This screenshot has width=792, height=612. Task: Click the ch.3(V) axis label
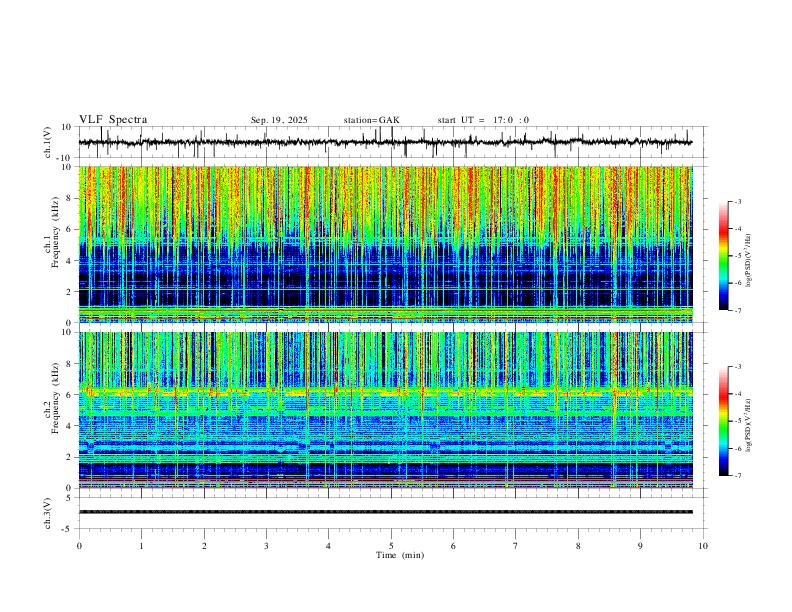tap(48, 513)
